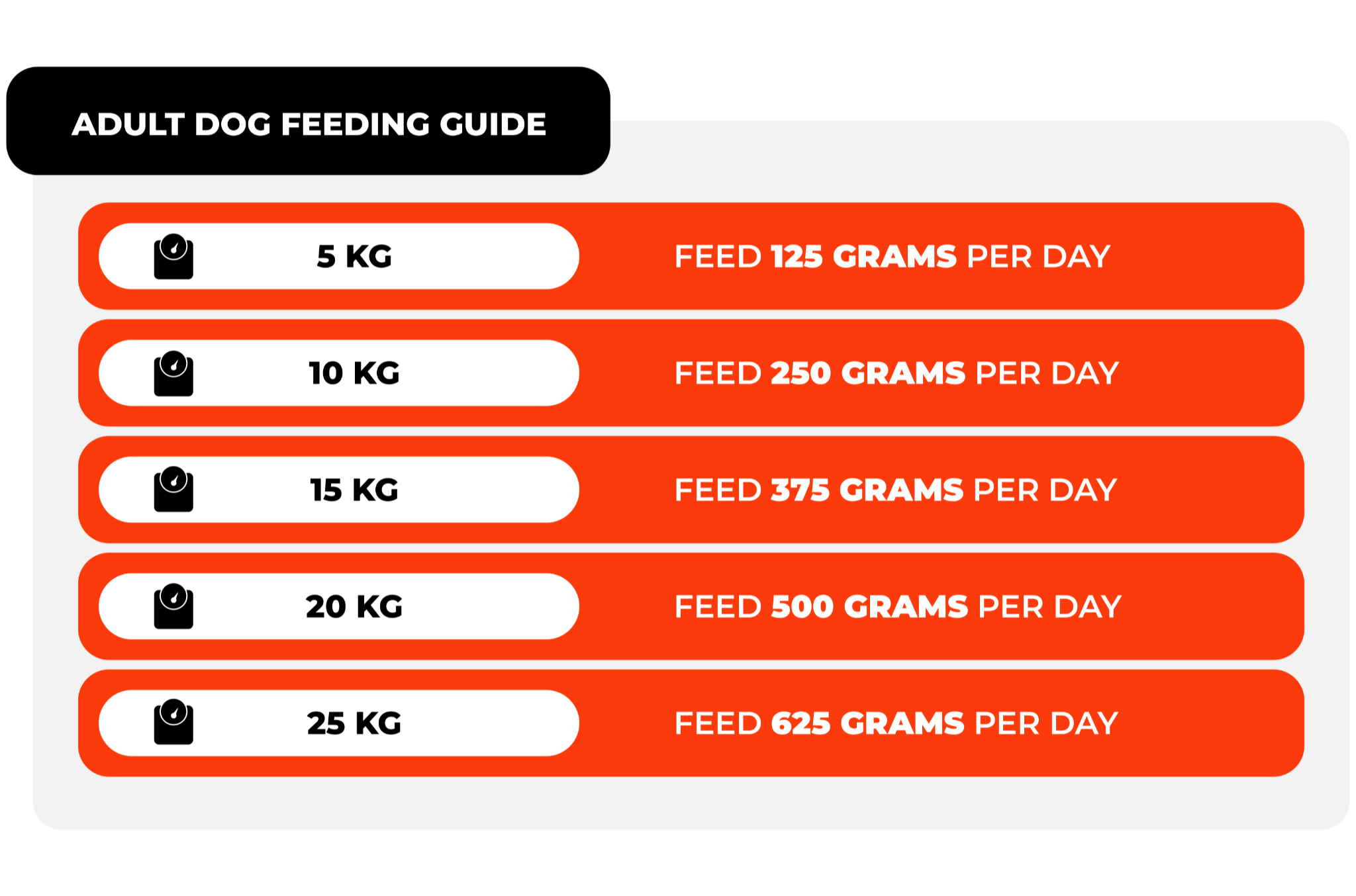1356x896 pixels.
Task: Click the scale icon beside 25 KG
Action: (173, 723)
